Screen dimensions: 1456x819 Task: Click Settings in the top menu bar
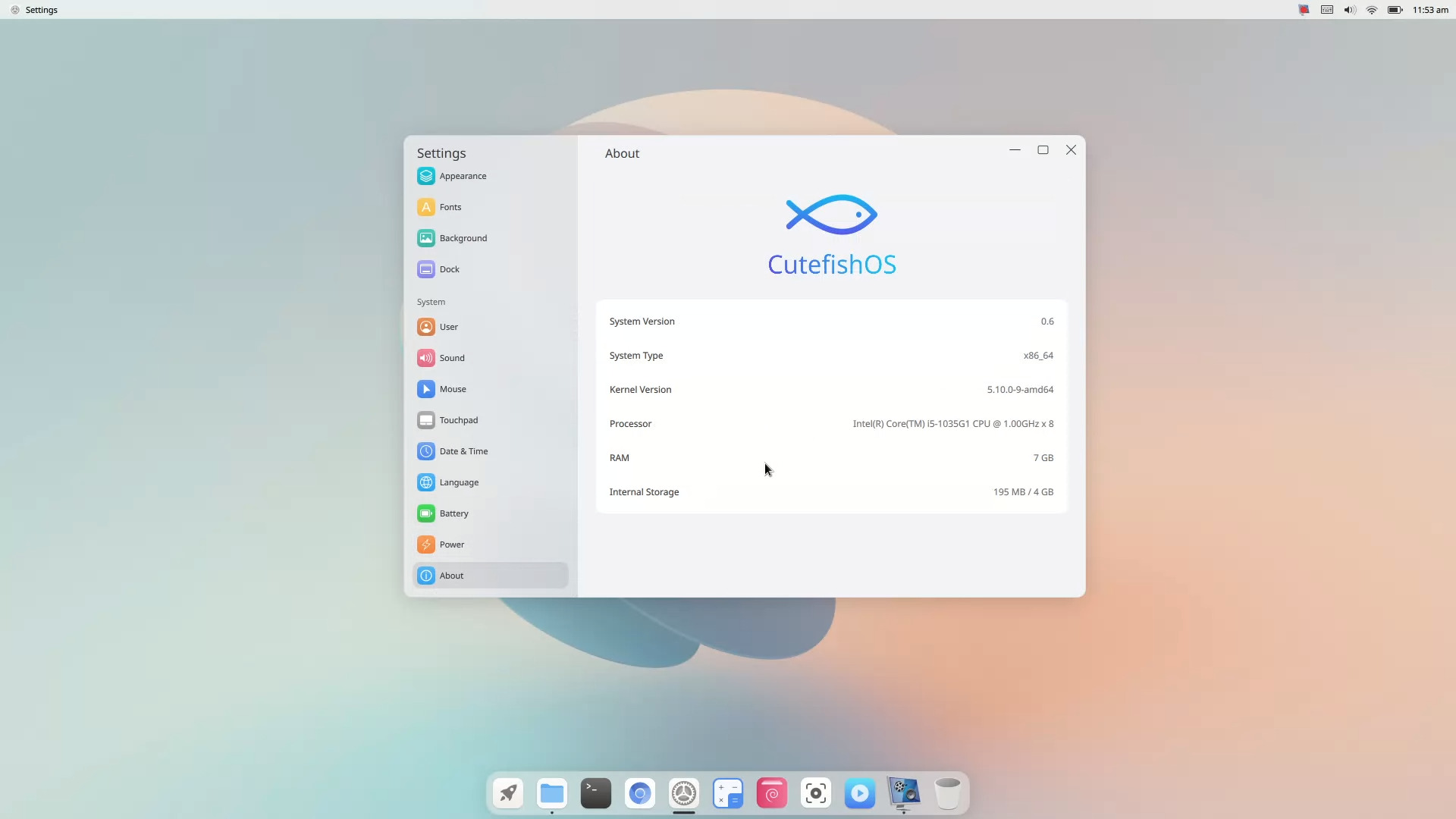pyautogui.click(x=40, y=9)
